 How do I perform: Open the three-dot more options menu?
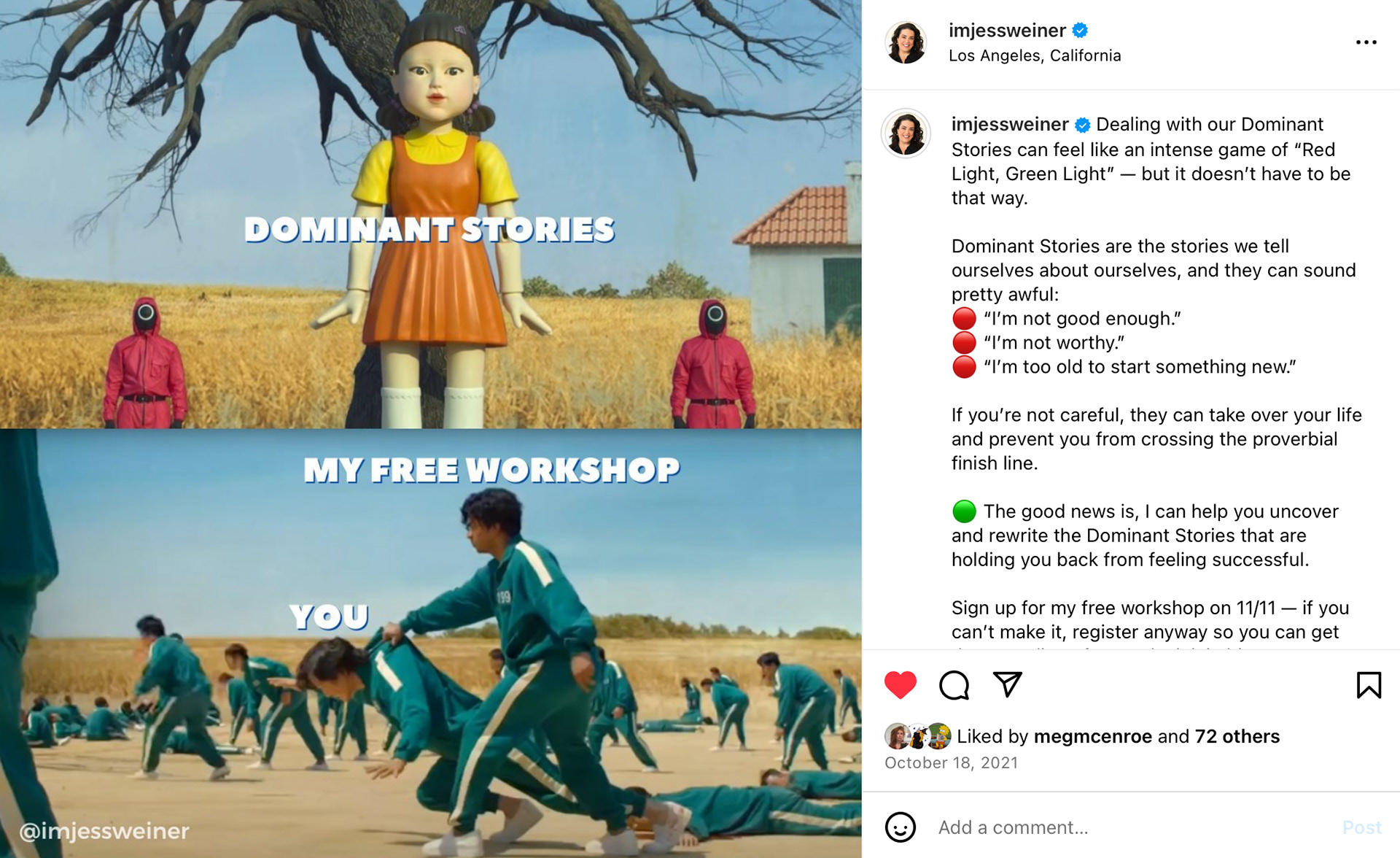click(1366, 42)
